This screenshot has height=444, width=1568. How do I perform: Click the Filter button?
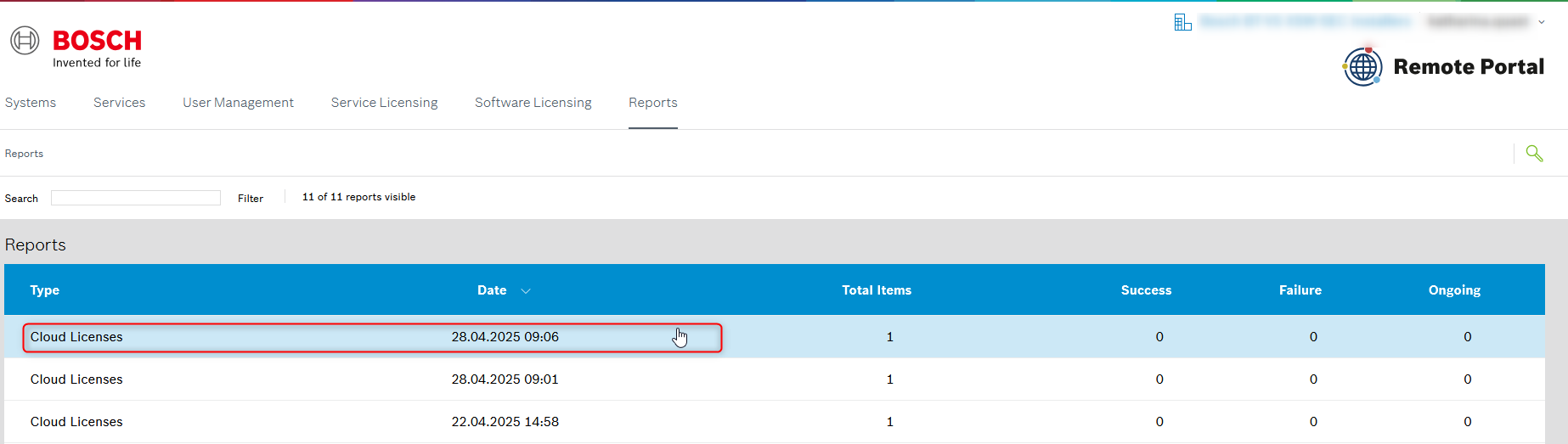click(x=251, y=199)
